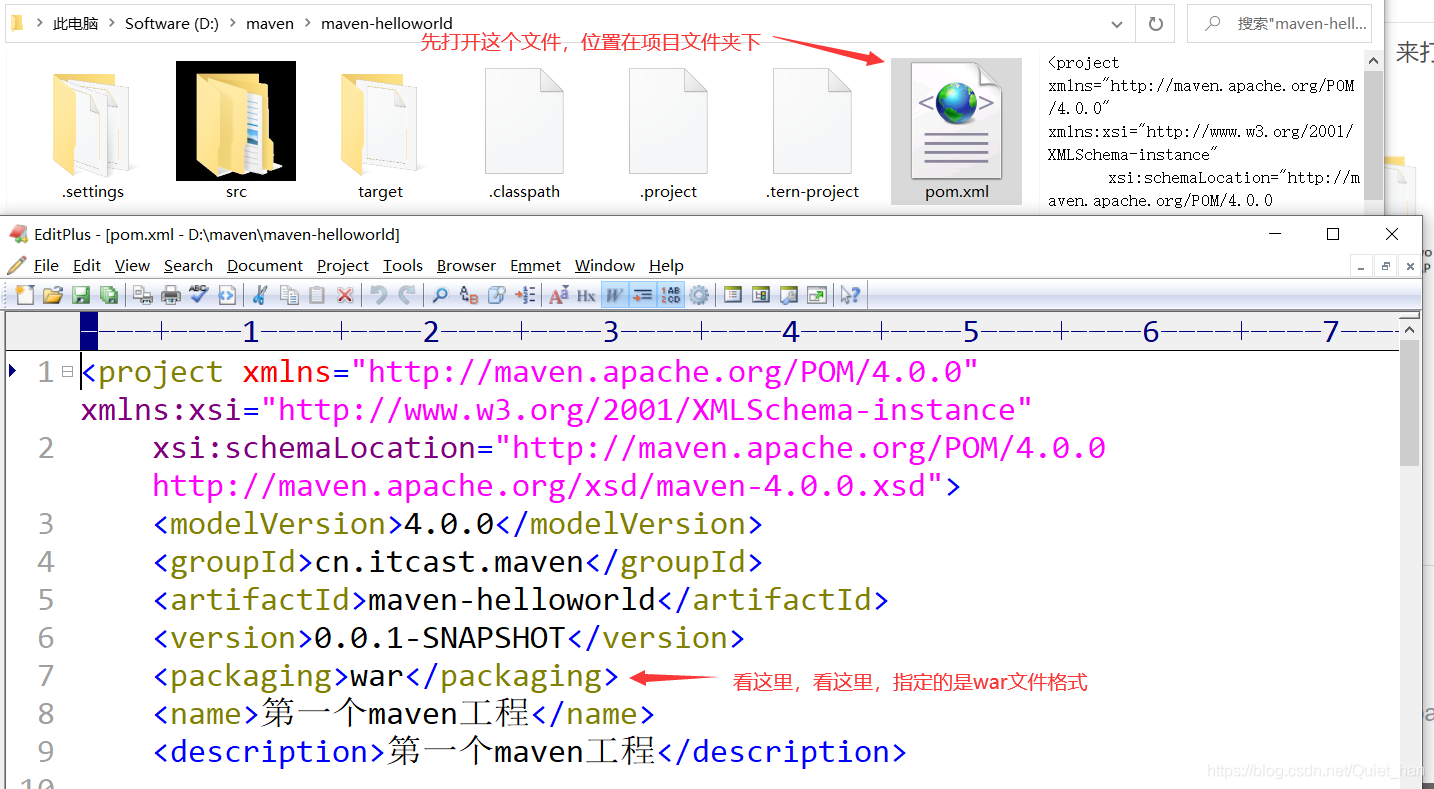
Task: Expand the Explorer address bar history dropdown
Action: click(x=1116, y=23)
